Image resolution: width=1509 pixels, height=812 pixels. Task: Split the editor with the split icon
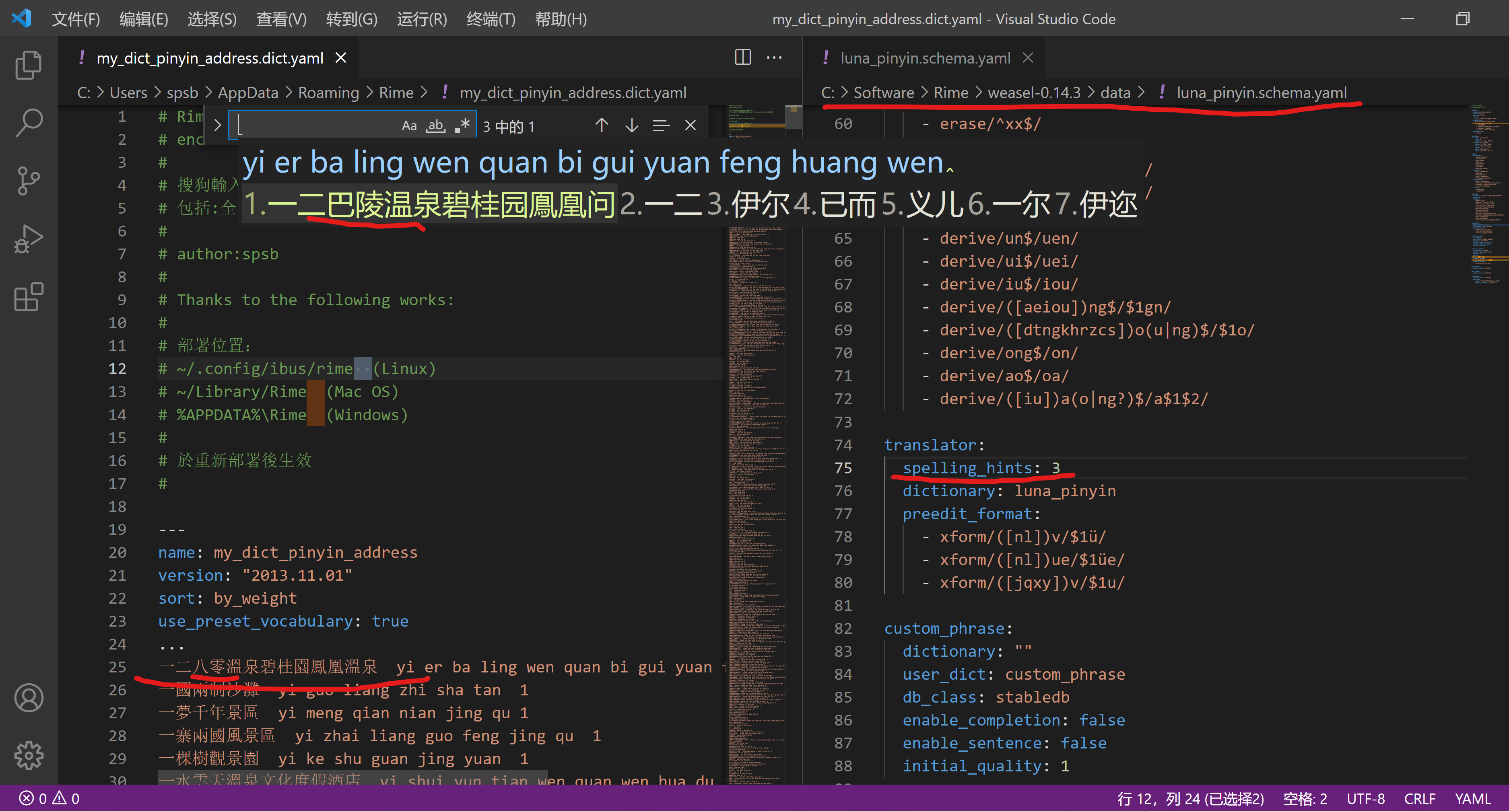click(742, 57)
